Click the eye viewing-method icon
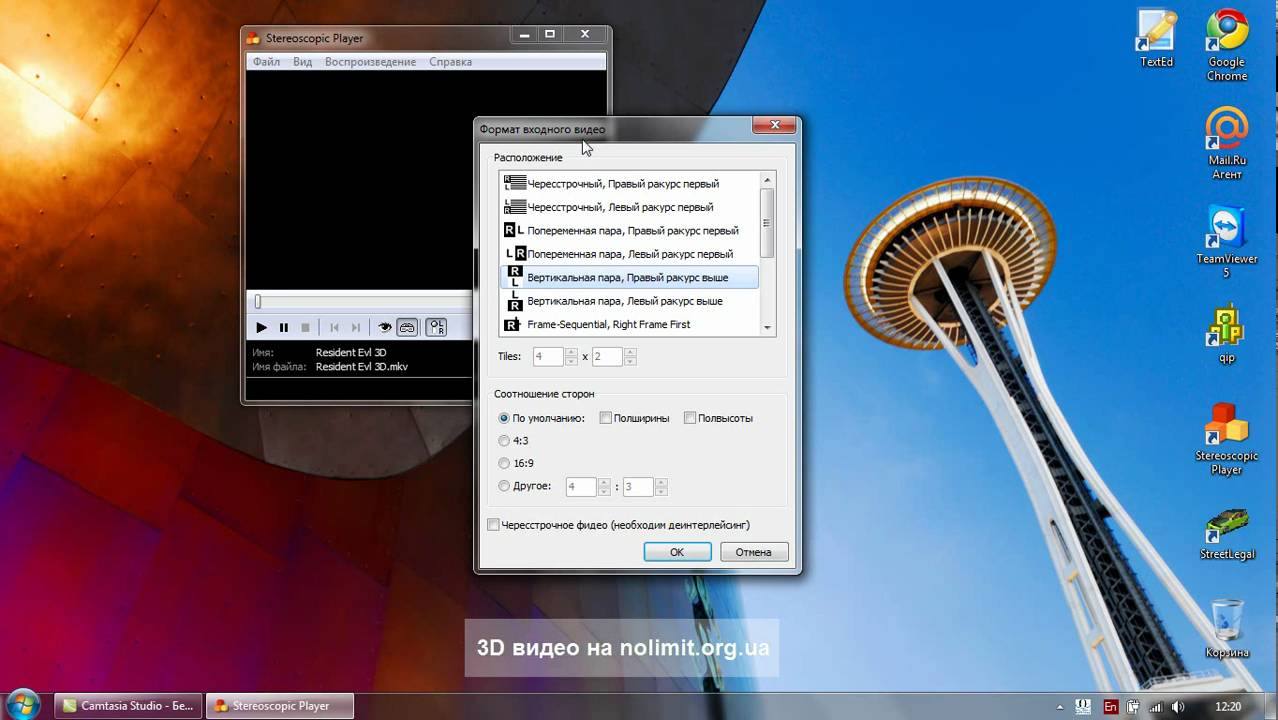This screenshot has width=1278, height=720. point(384,327)
